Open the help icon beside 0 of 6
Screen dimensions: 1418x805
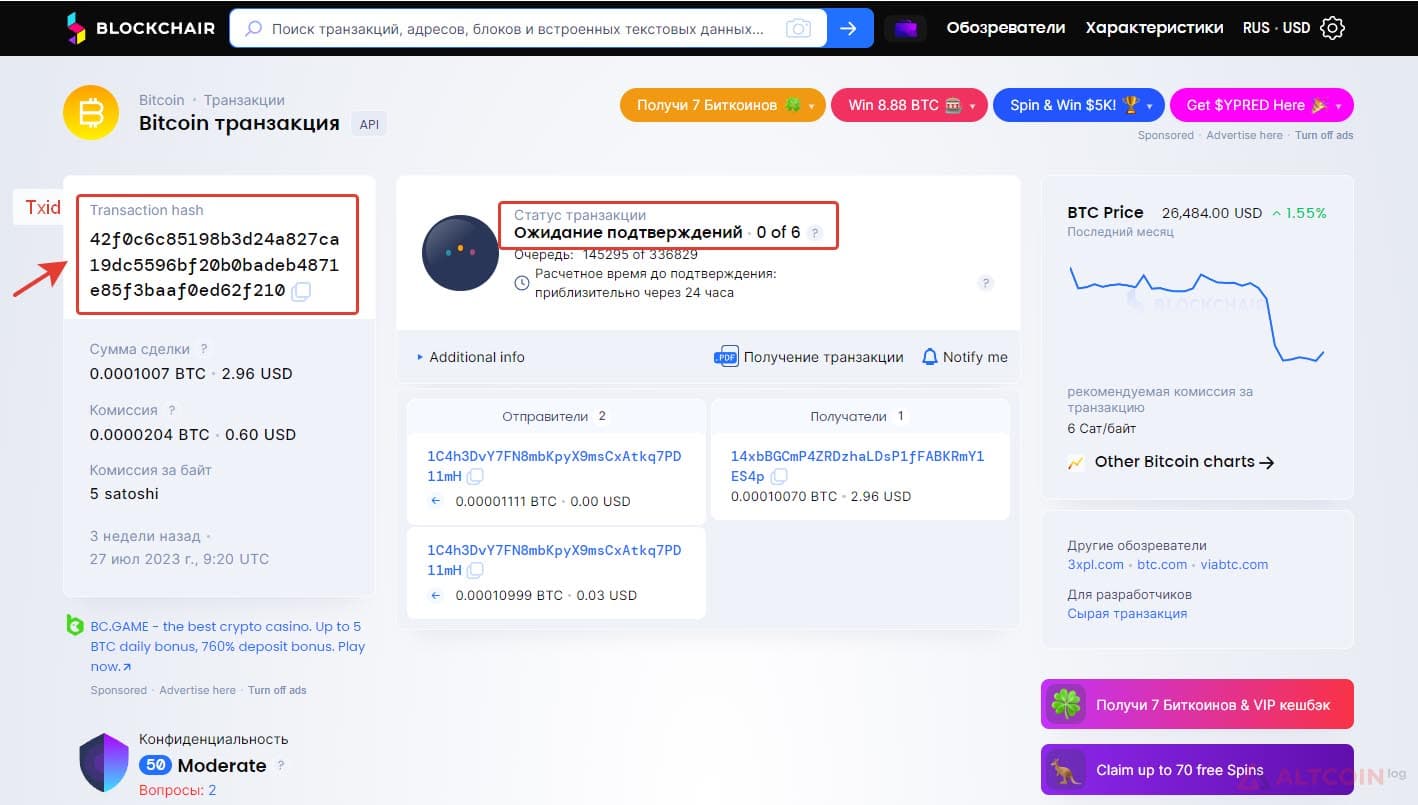click(x=815, y=233)
